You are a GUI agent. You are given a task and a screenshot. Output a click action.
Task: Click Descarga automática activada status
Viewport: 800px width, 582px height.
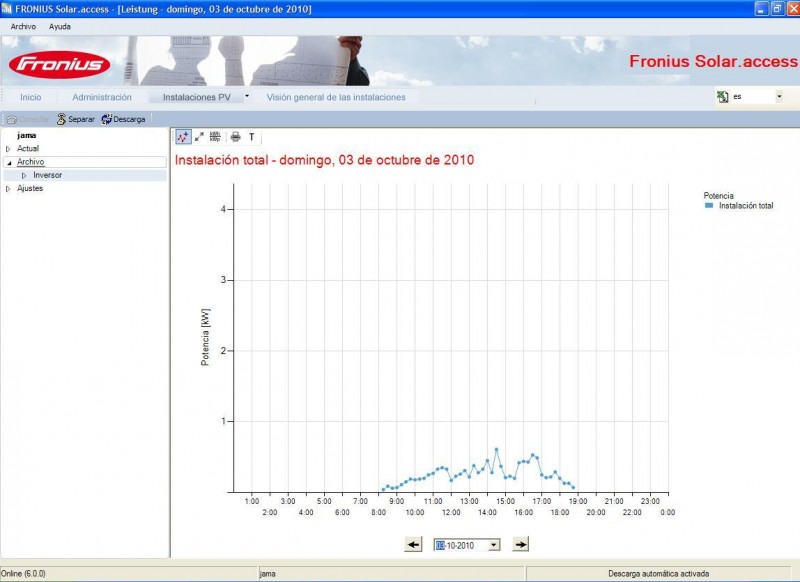(x=658, y=574)
